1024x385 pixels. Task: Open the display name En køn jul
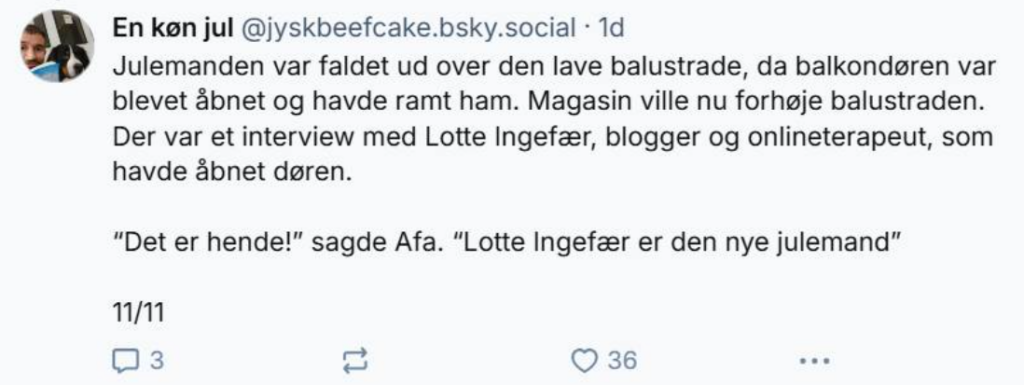tap(173, 28)
